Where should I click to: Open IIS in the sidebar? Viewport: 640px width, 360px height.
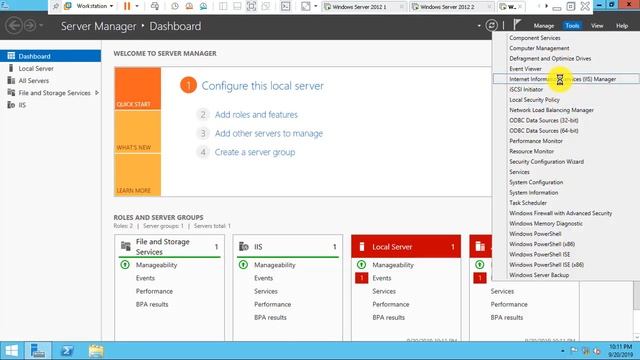coord(22,105)
